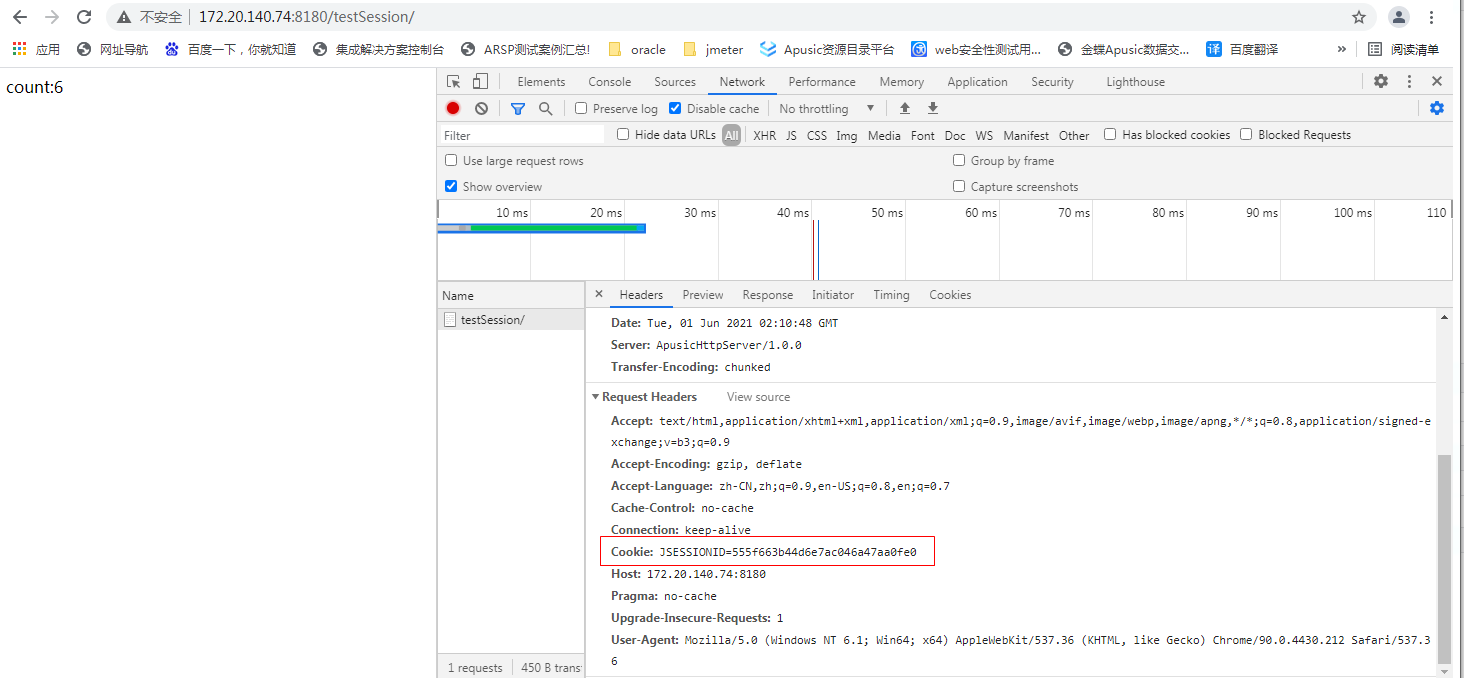Toggle the filter funnel icon

pyautogui.click(x=517, y=108)
